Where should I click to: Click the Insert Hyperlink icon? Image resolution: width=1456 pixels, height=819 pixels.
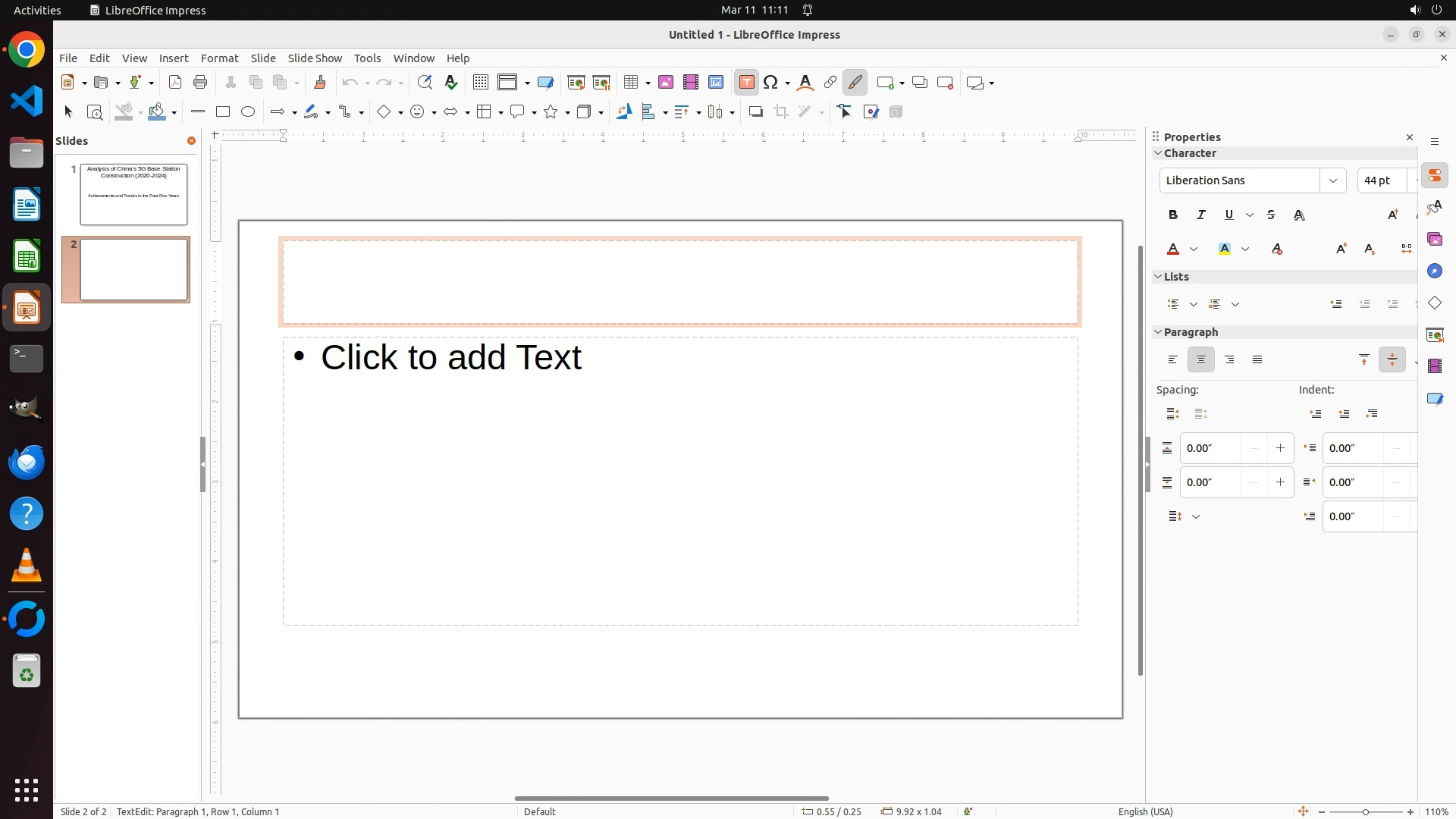(x=830, y=83)
